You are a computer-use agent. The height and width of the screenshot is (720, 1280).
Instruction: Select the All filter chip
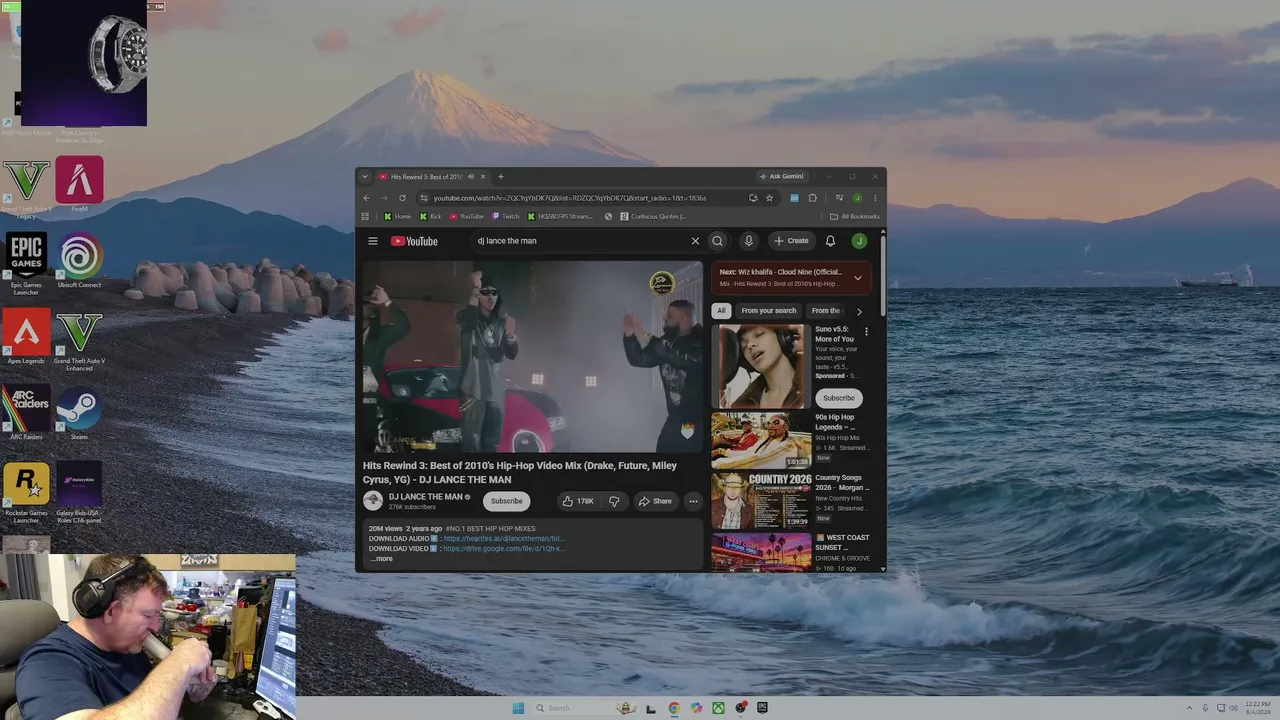point(721,311)
